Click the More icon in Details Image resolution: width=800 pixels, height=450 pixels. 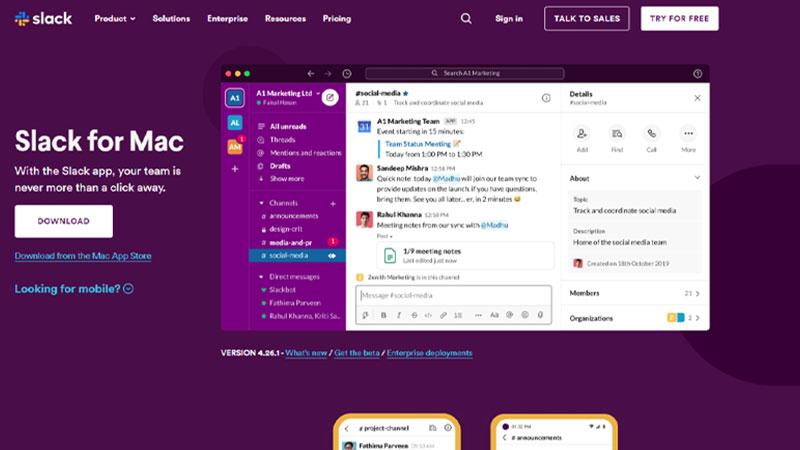pyautogui.click(x=688, y=134)
